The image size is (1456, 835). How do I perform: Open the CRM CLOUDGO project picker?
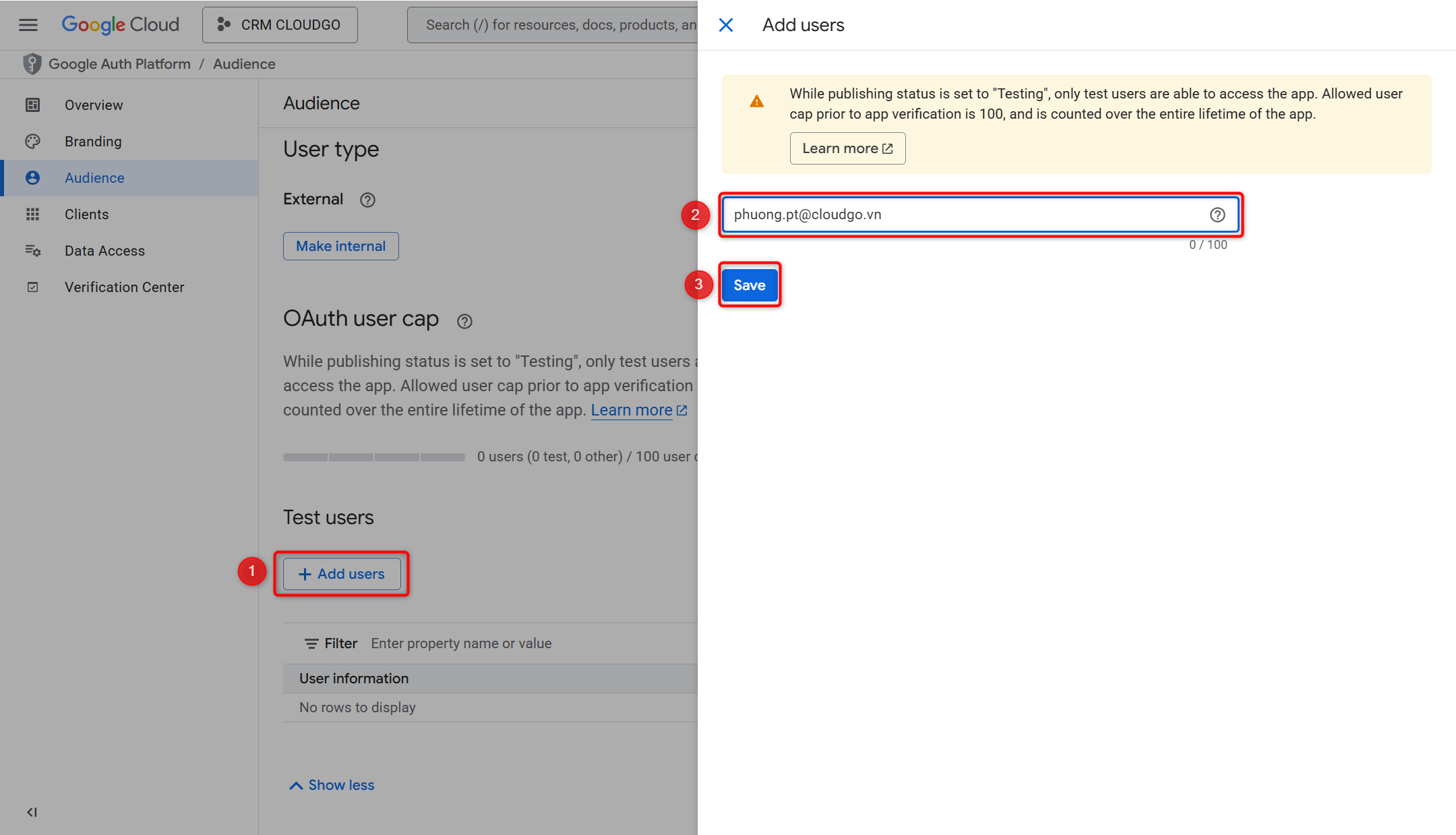(279, 24)
